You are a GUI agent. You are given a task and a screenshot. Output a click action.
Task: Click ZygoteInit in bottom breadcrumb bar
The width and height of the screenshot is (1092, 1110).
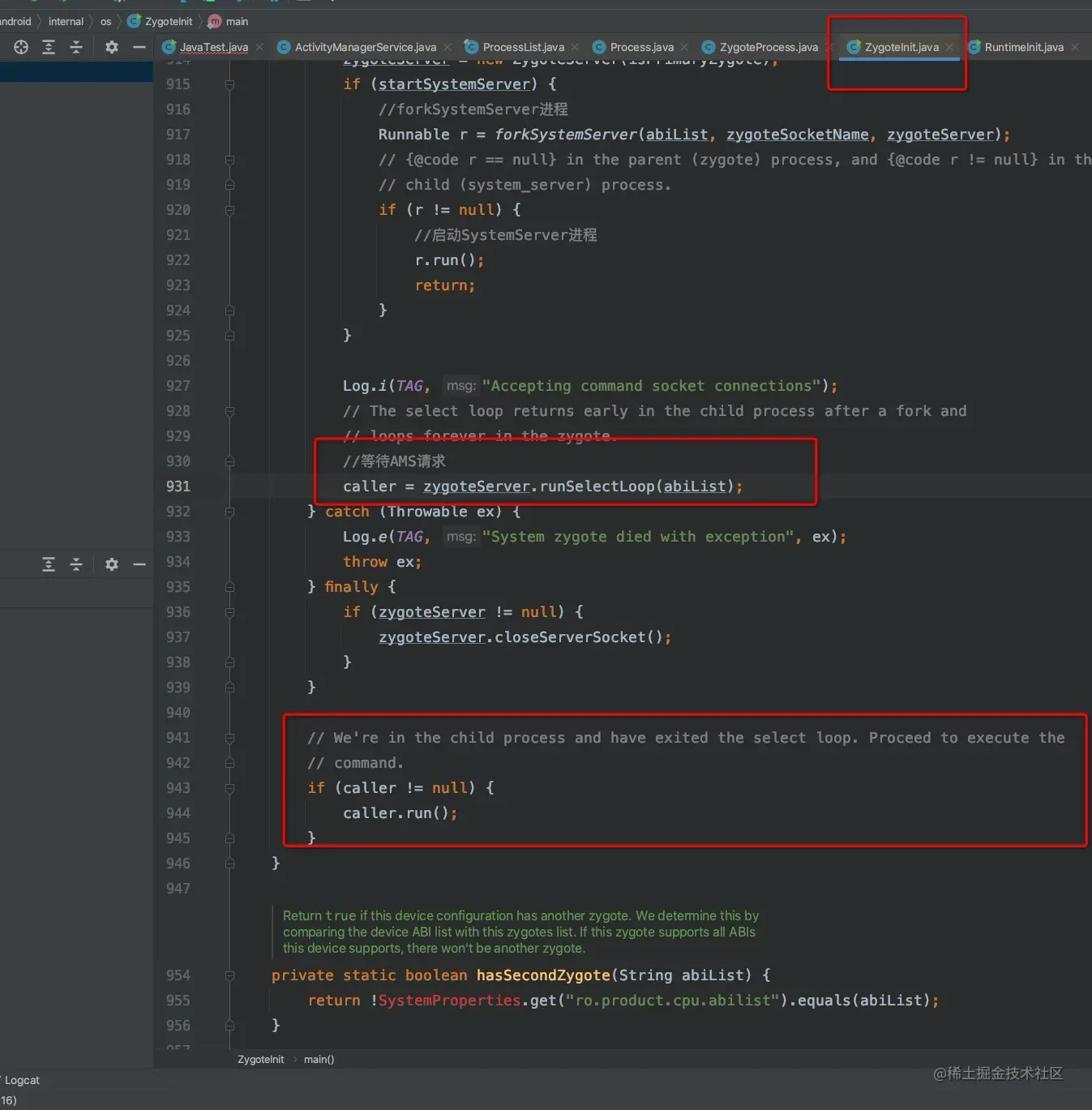click(x=260, y=1059)
